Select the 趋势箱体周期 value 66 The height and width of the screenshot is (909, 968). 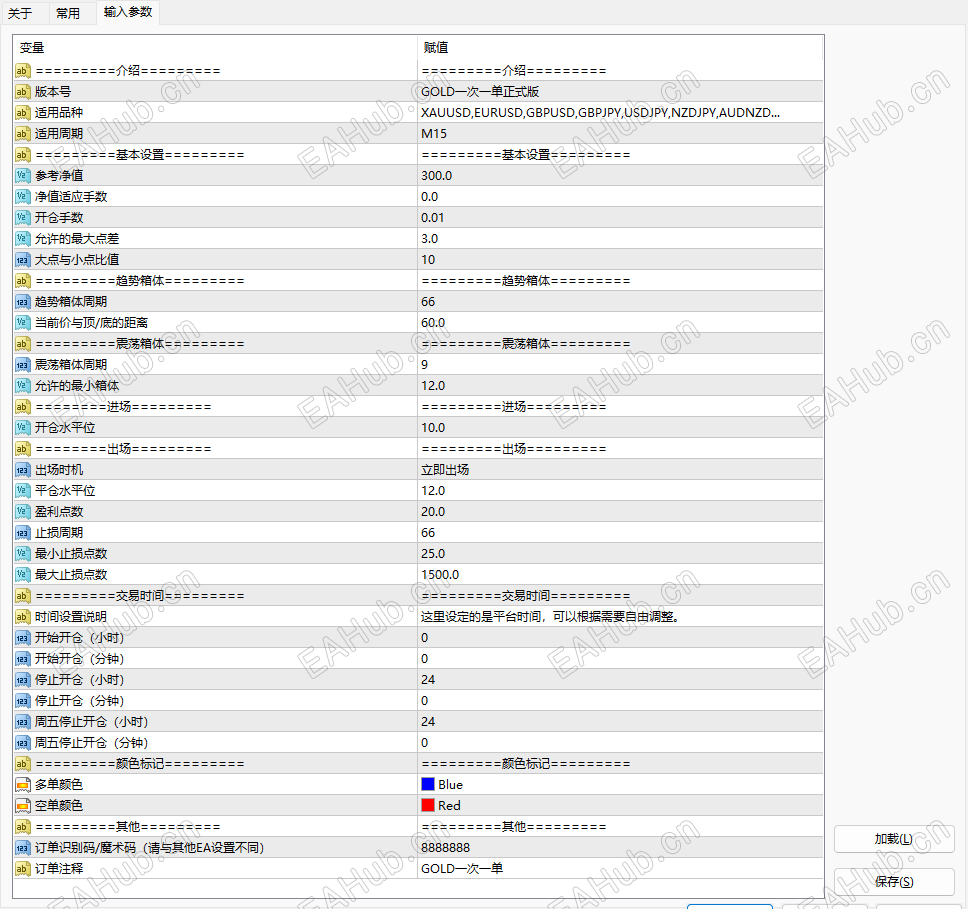point(428,301)
